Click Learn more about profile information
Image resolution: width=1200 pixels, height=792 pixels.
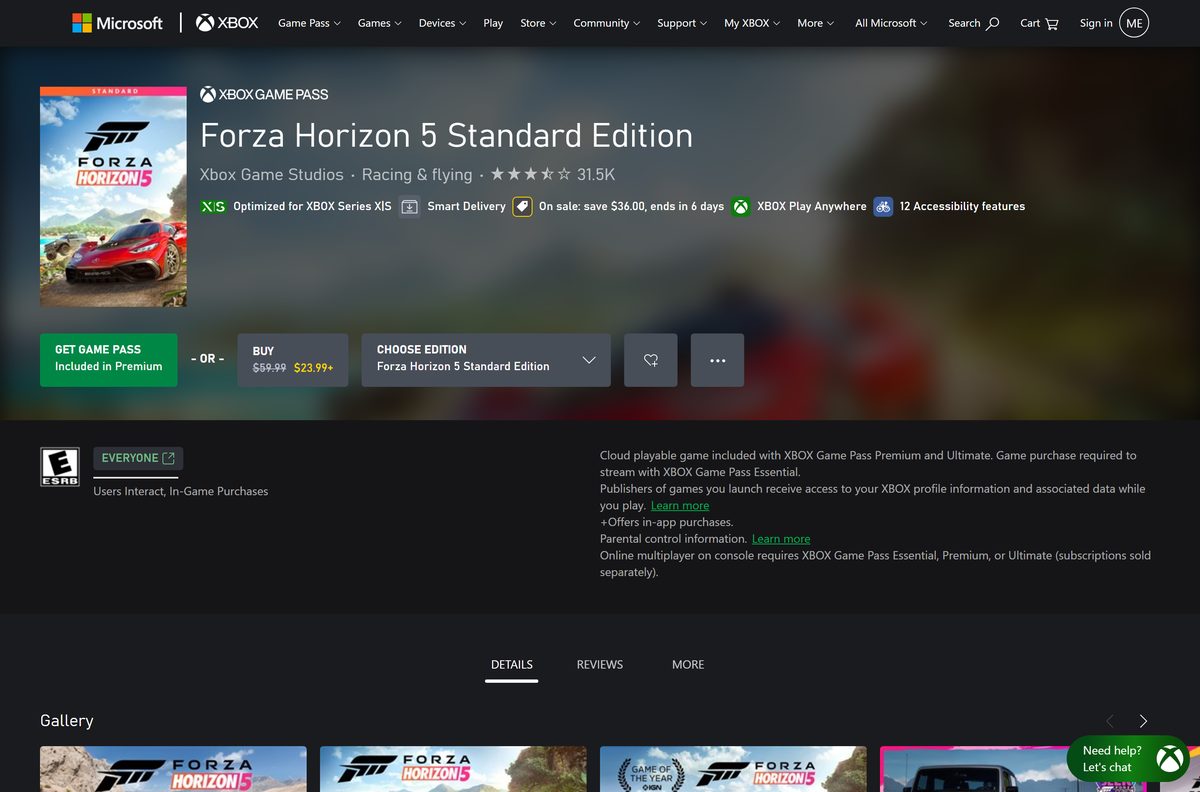click(680, 506)
